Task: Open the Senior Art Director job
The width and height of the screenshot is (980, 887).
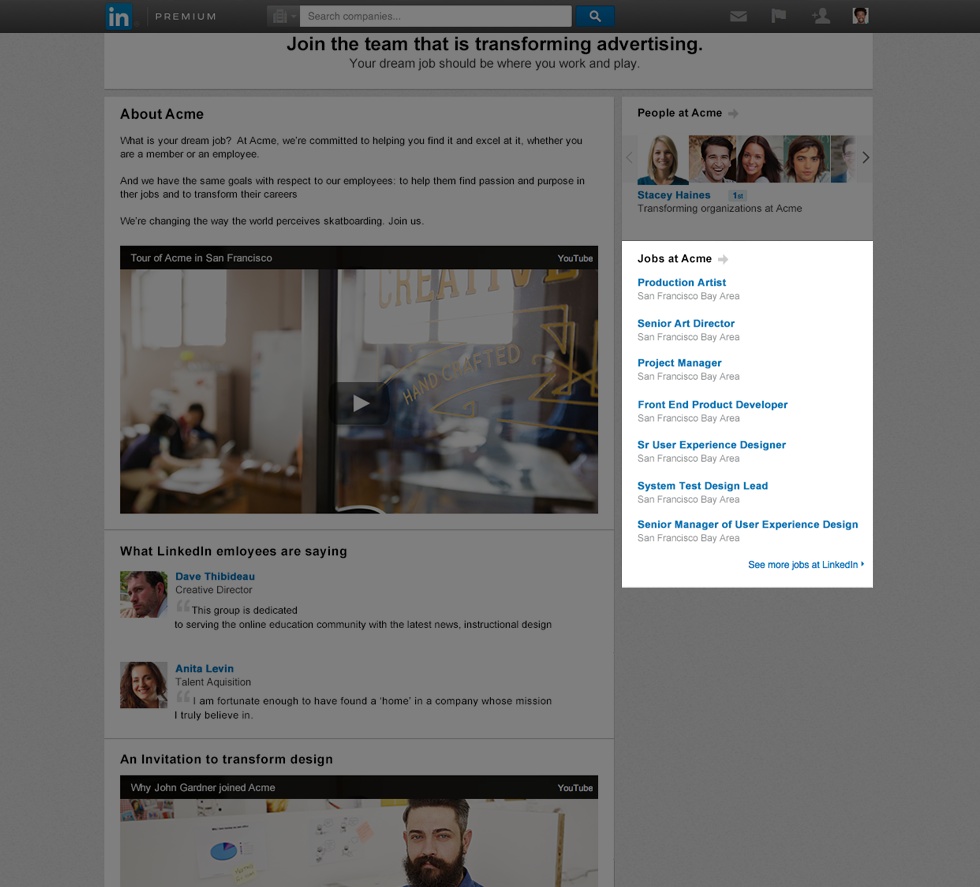Action: (686, 323)
